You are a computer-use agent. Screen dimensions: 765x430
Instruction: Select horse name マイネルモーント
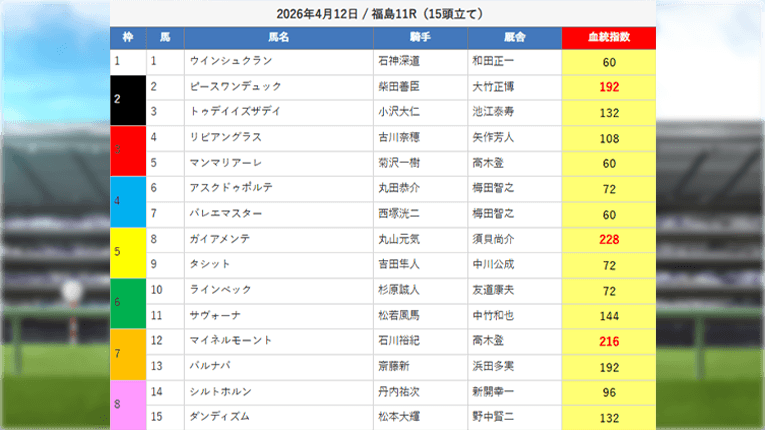click(231, 341)
